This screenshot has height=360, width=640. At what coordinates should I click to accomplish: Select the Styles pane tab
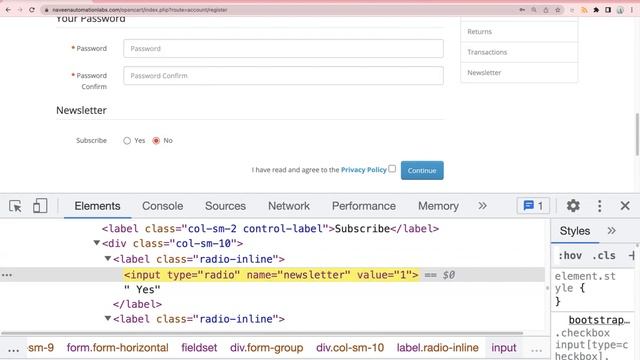click(575, 231)
